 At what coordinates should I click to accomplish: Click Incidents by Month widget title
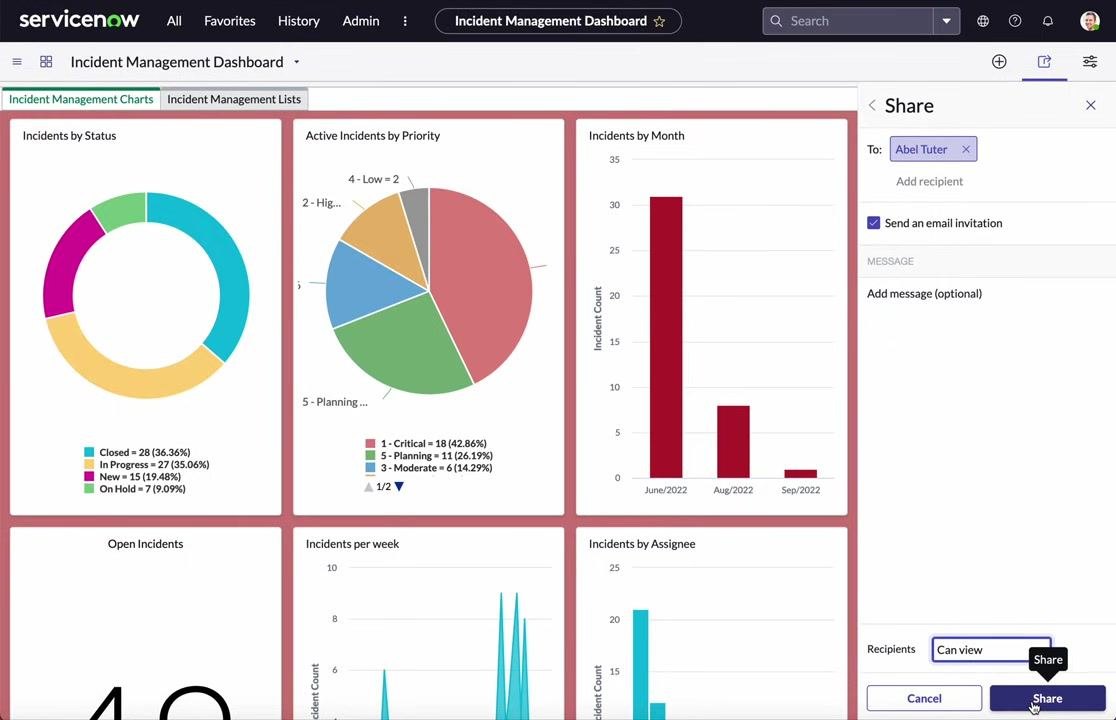(636, 135)
